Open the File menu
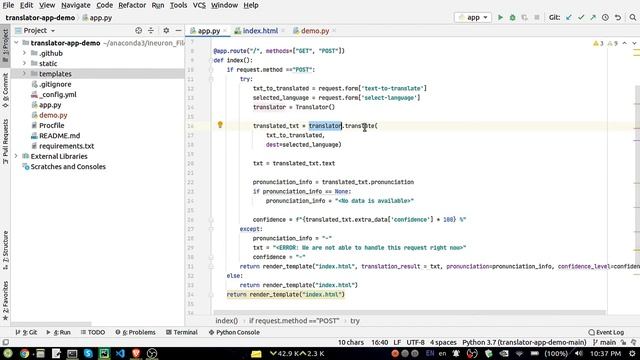The height and width of the screenshot is (360, 640). point(8,5)
